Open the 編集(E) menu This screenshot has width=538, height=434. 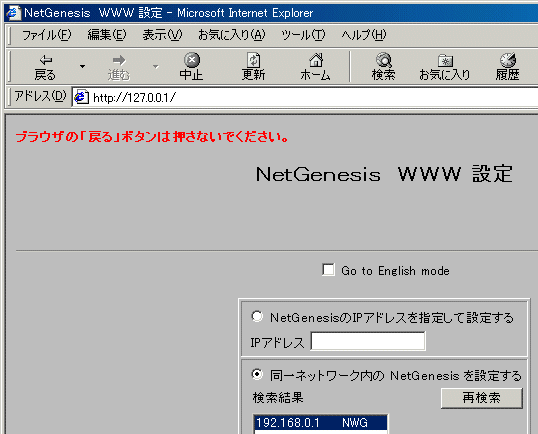point(107,35)
